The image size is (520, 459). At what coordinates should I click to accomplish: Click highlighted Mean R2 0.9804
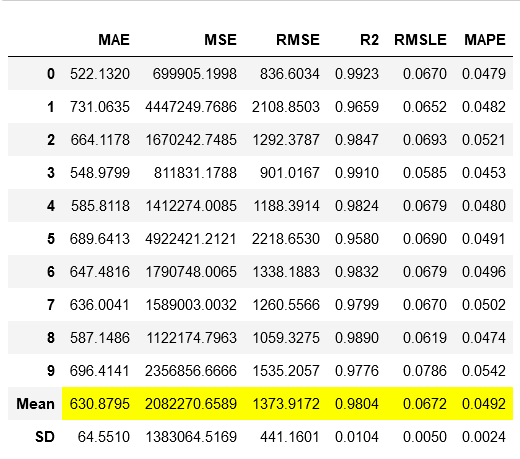[357, 404]
